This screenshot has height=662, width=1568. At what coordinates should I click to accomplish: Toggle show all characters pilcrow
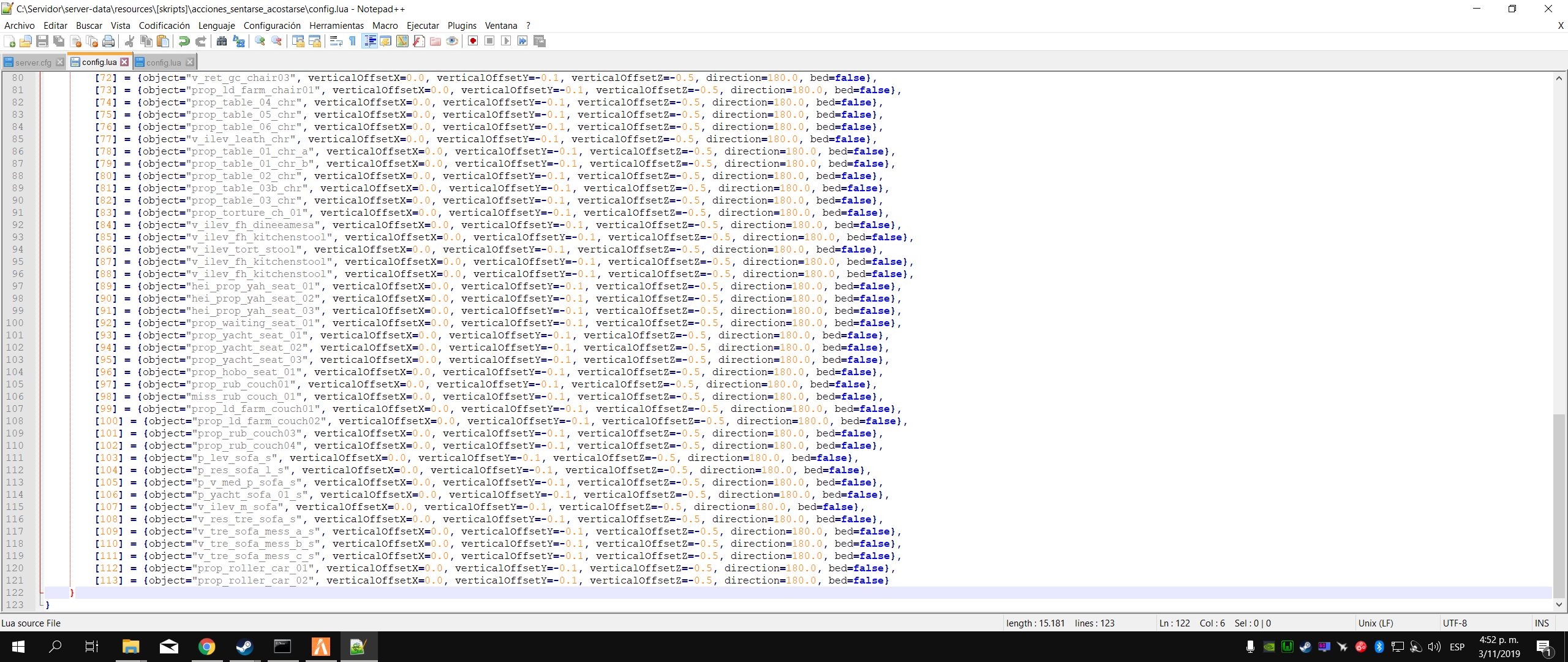click(352, 41)
